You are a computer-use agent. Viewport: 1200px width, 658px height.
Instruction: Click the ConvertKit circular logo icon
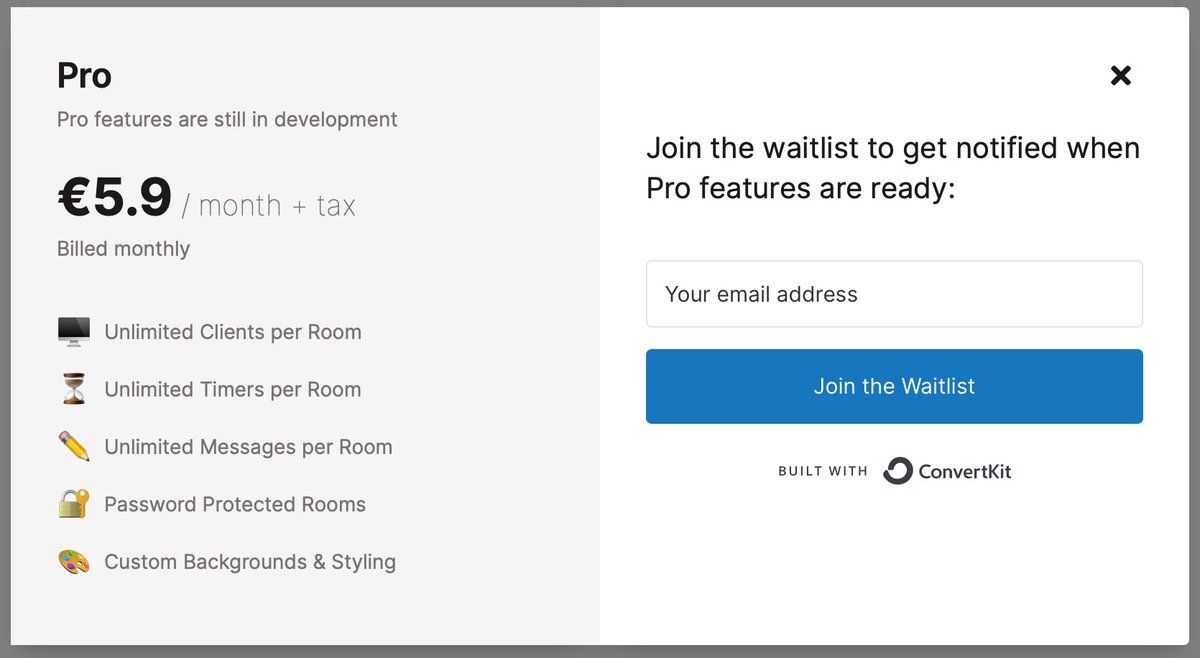897,471
